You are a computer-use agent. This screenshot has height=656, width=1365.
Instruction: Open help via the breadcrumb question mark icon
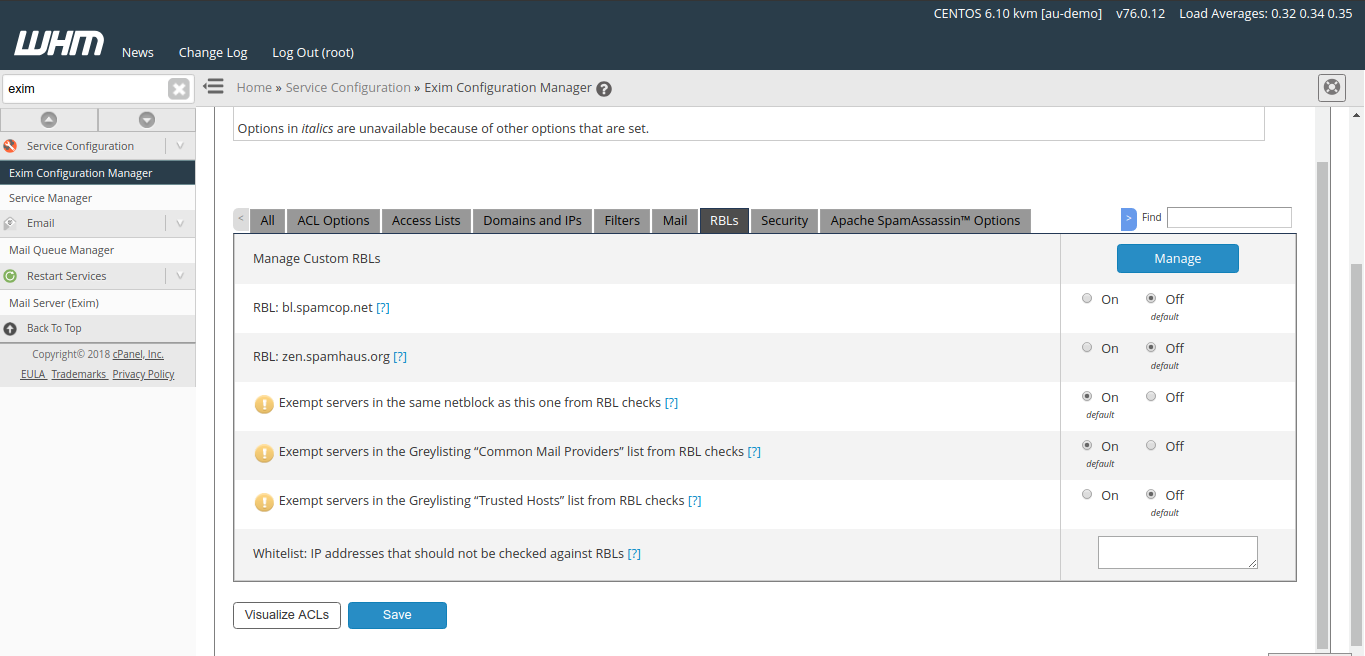(603, 88)
